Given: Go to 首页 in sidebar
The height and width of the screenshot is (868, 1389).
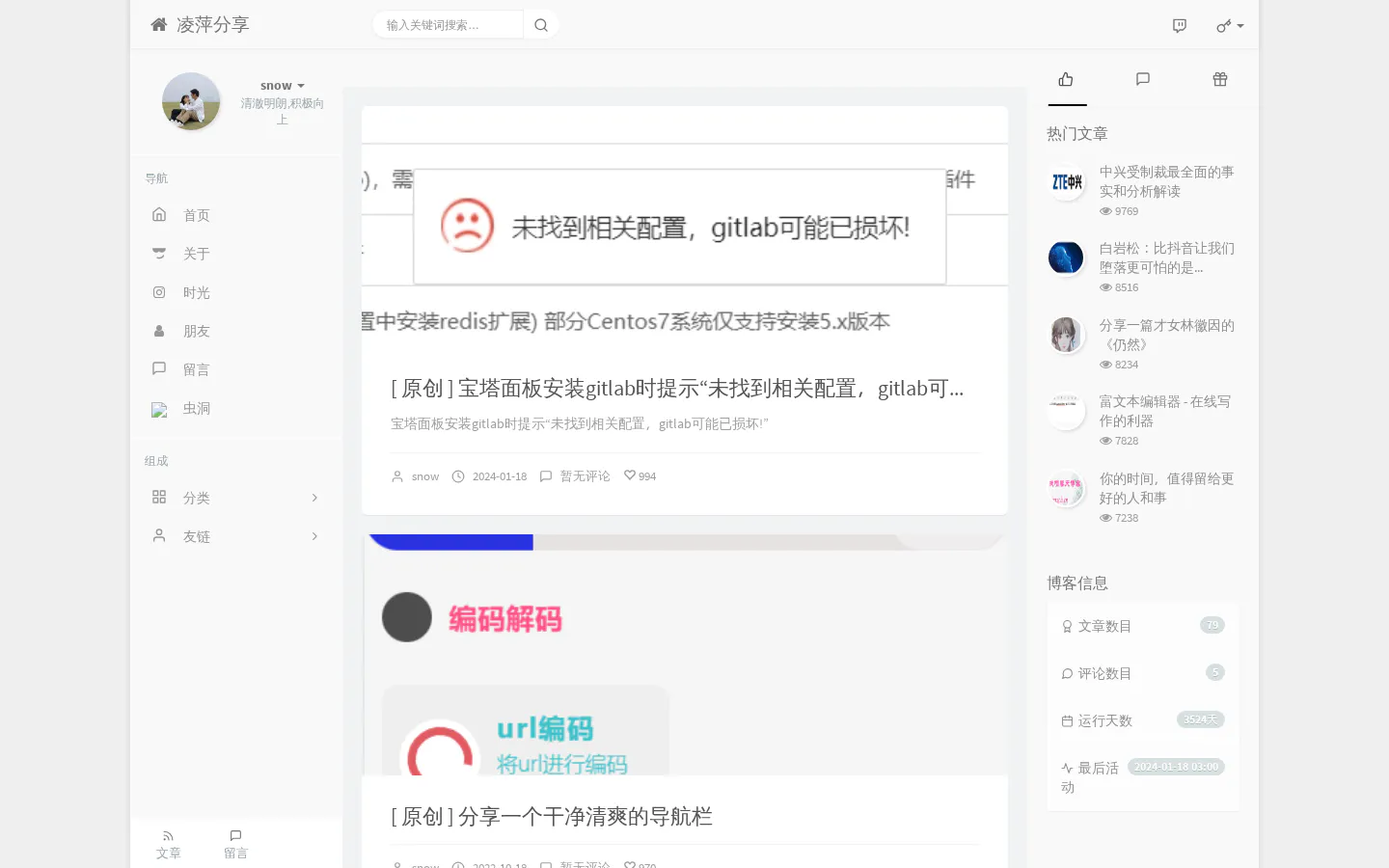Looking at the screenshot, I should point(197,215).
